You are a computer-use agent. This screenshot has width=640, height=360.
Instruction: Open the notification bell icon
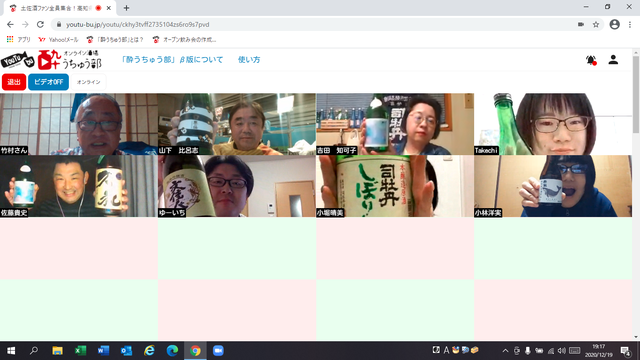pos(591,60)
